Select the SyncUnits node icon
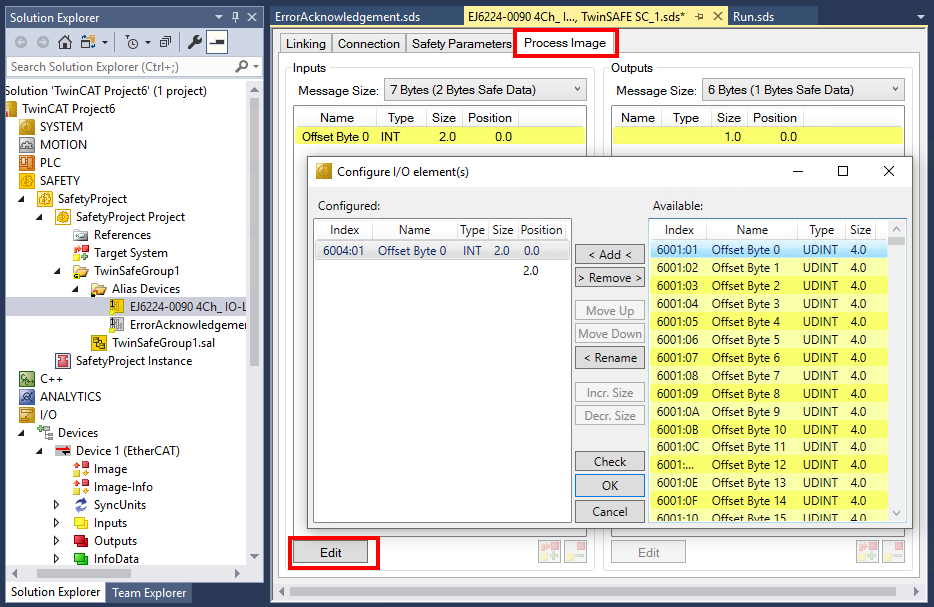934x607 pixels. point(80,505)
